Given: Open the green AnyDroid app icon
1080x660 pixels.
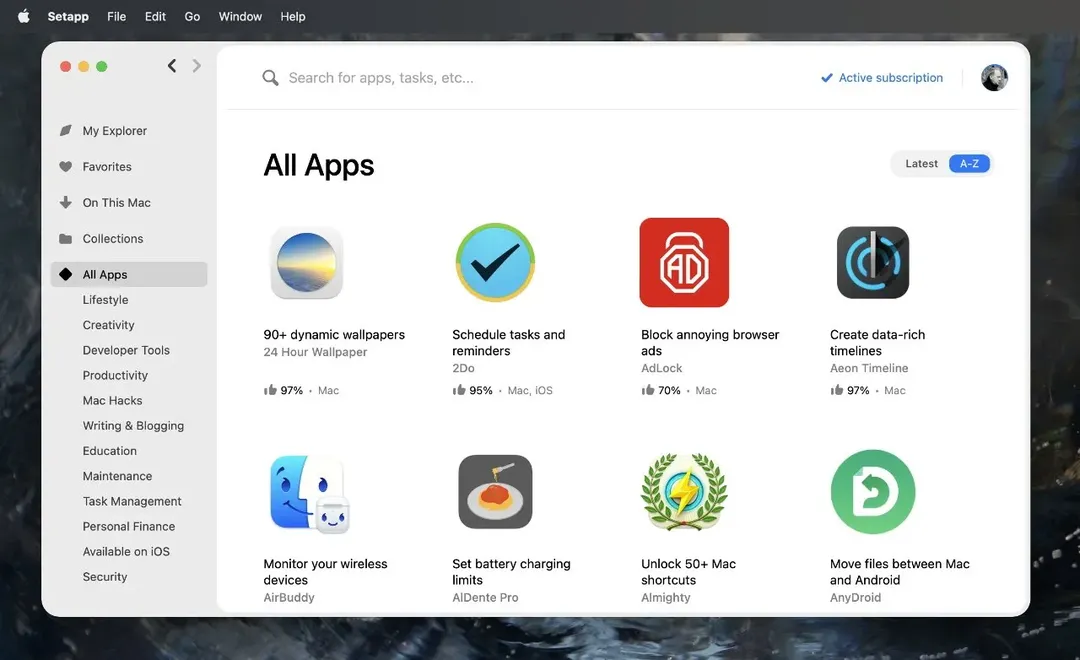Looking at the screenshot, I should (x=872, y=492).
